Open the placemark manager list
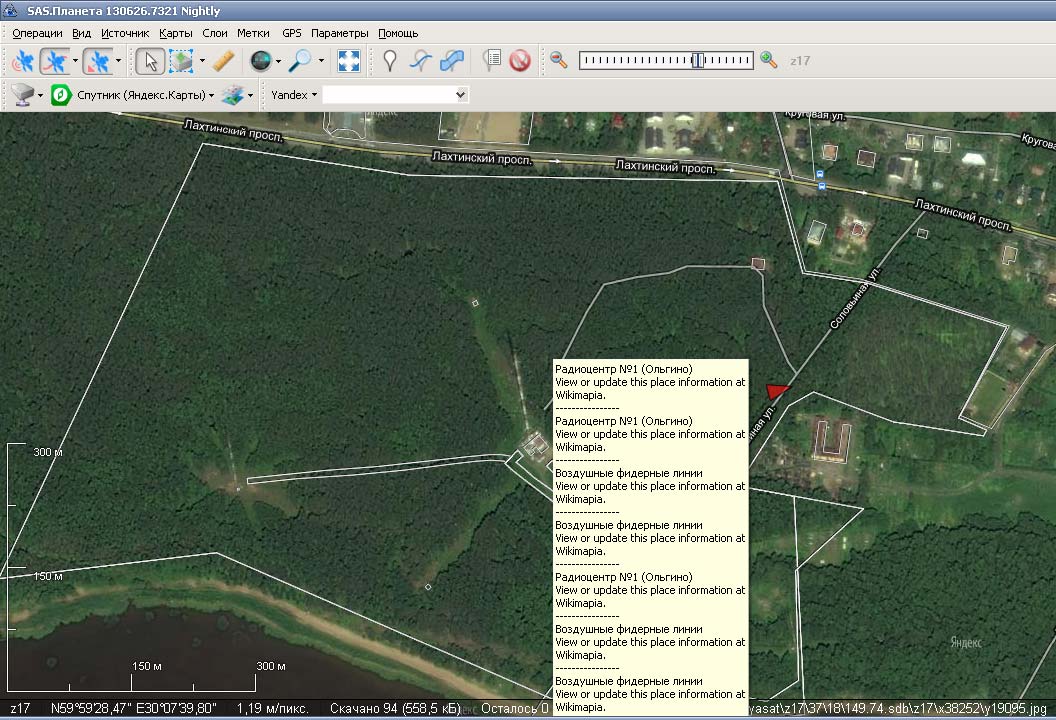This screenshot has height=720, width=1056. [x=490, y=61]
